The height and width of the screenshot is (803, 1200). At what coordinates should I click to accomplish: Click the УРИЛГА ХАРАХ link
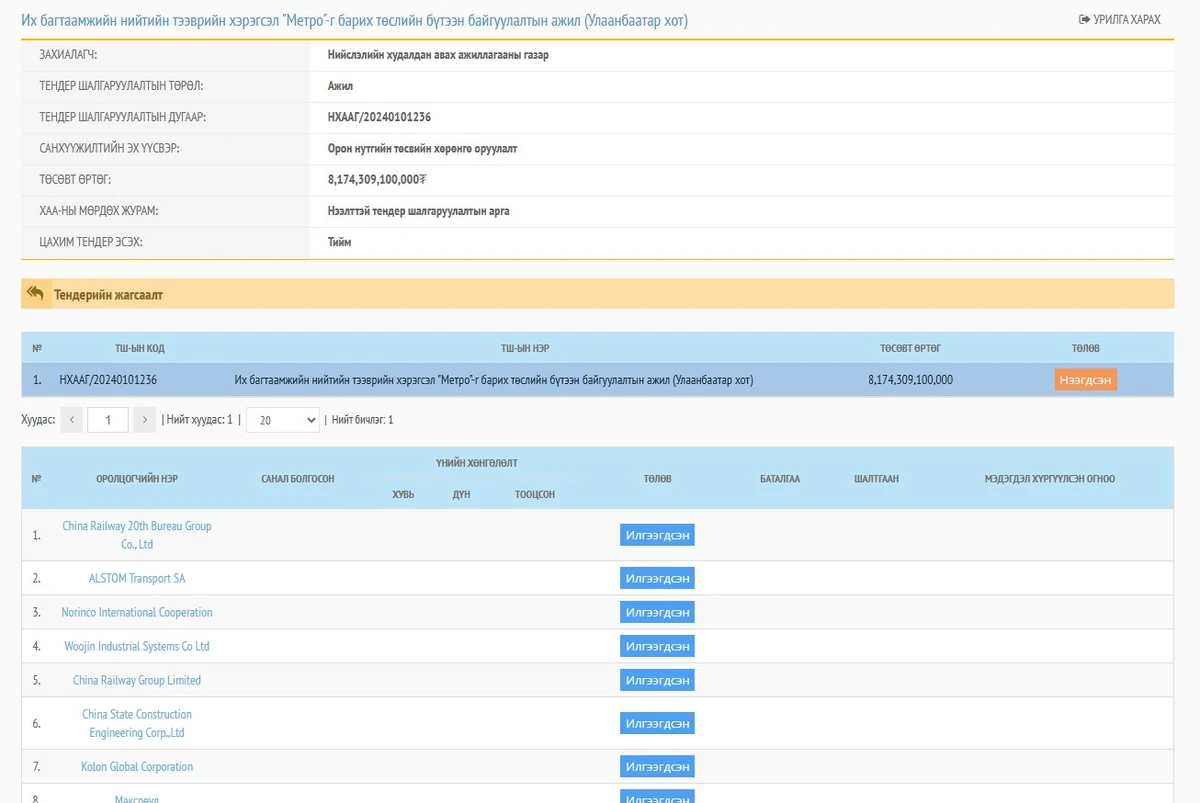pos(1119,20)
